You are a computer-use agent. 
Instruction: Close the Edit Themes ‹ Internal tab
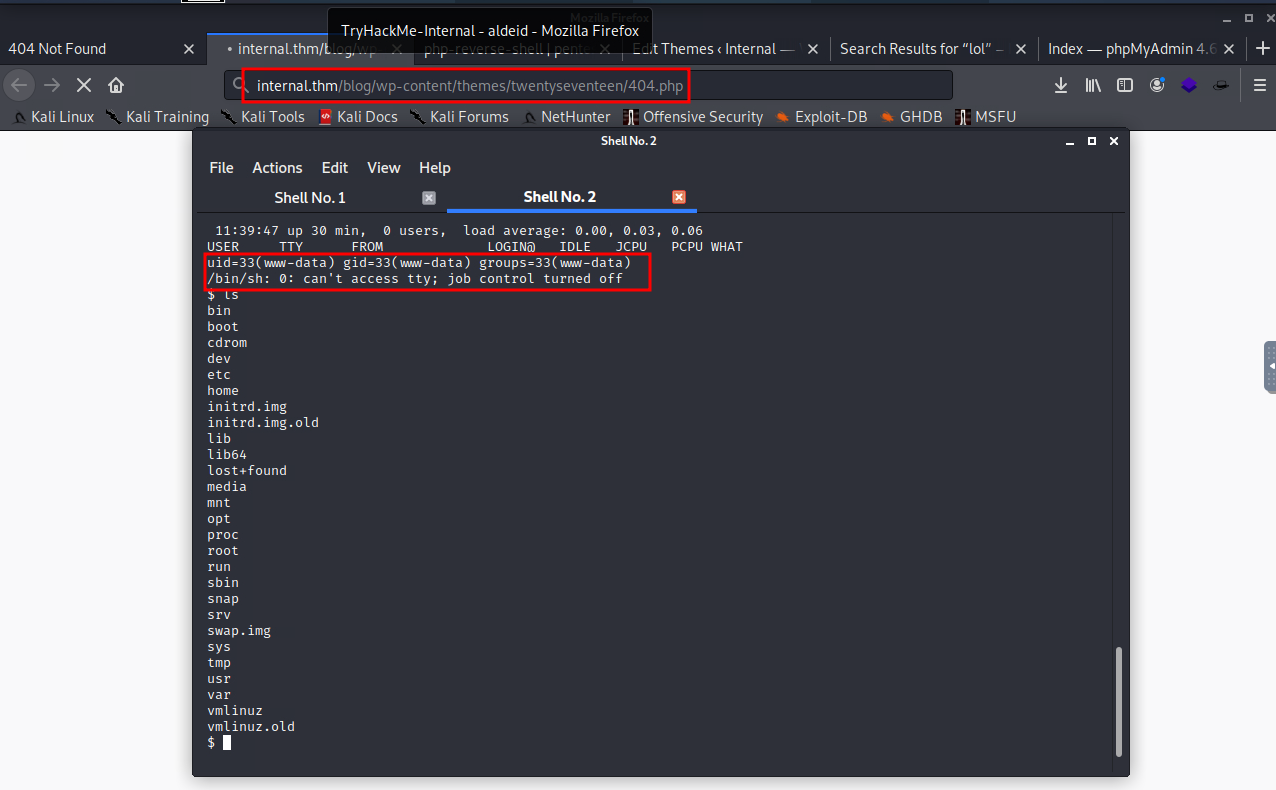pos(812,48)
